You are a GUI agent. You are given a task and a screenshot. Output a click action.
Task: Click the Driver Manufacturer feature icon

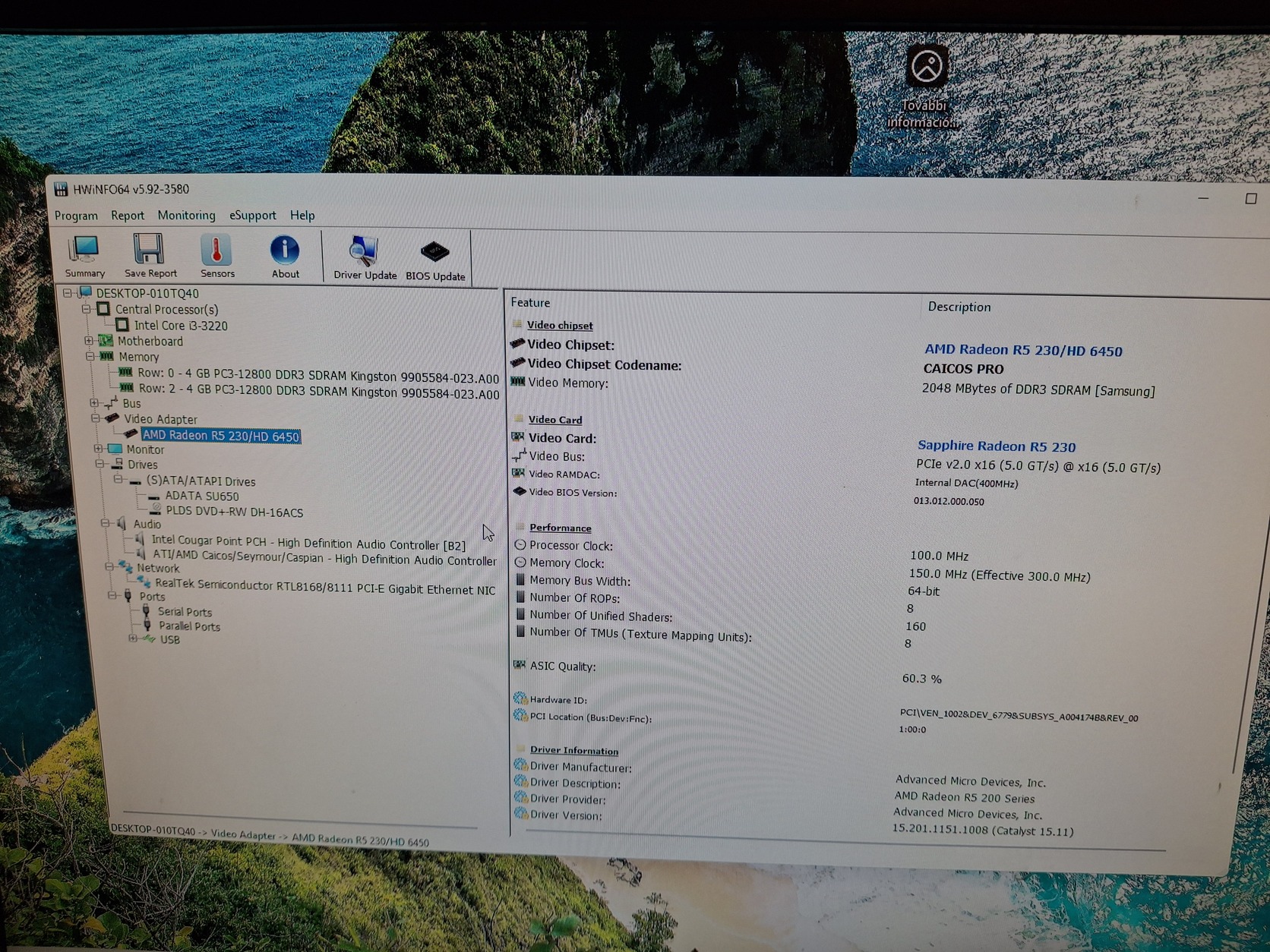click(520, 764)
